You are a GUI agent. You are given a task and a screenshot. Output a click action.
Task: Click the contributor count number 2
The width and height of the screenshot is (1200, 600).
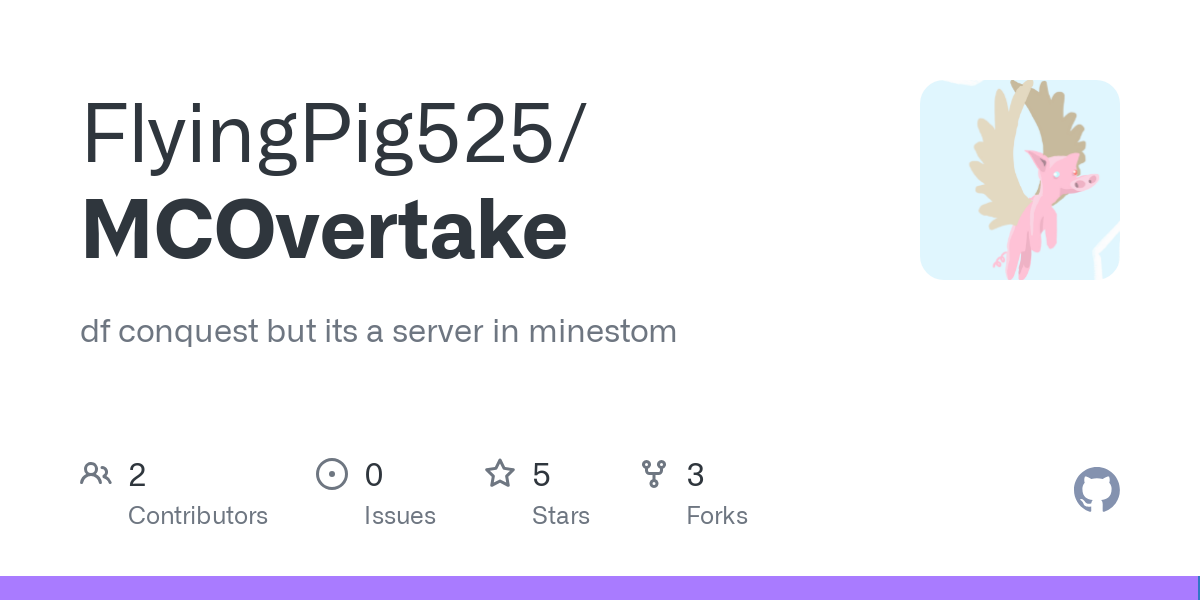pyautogui.click(x=137, y=475)
